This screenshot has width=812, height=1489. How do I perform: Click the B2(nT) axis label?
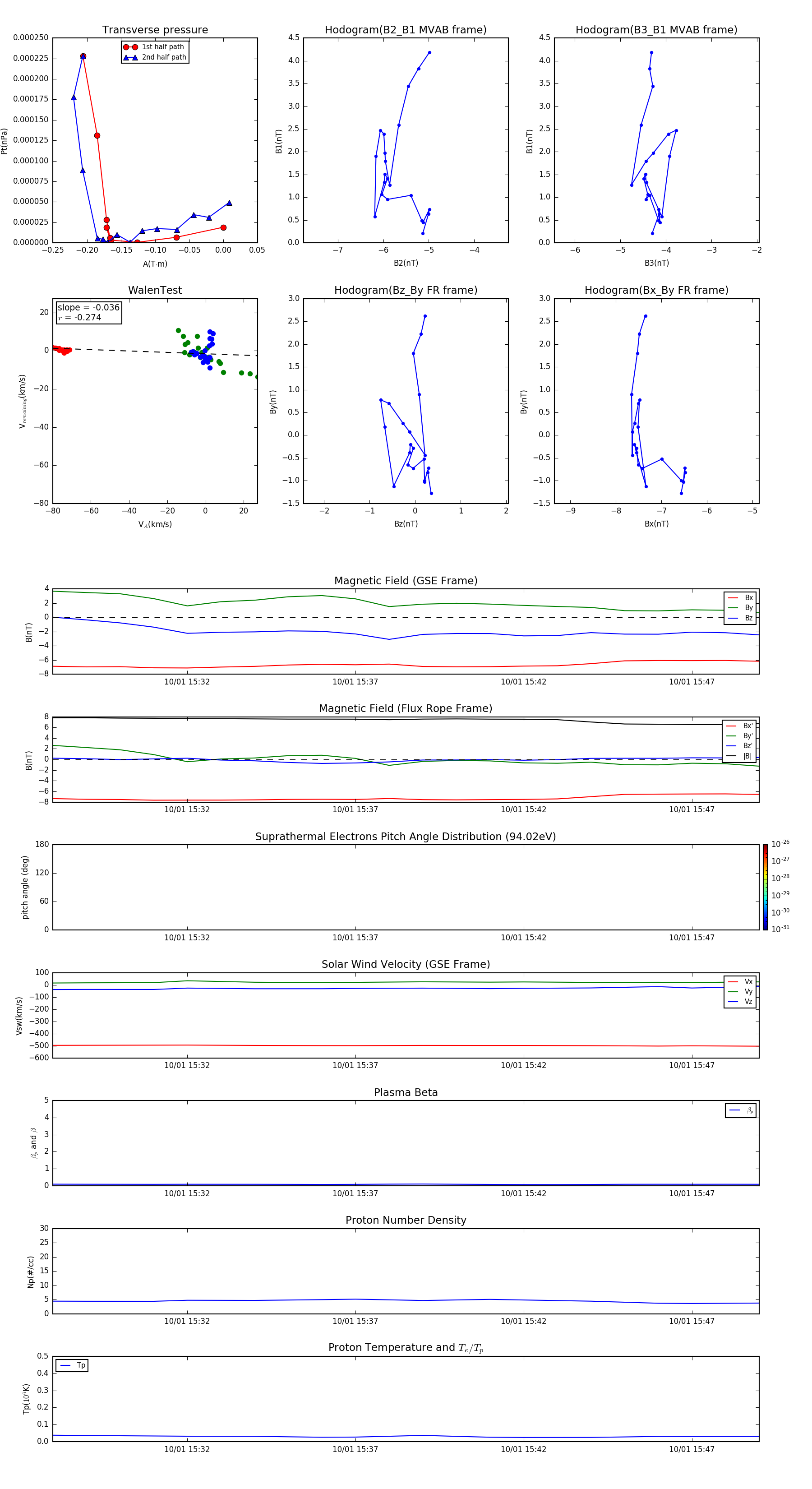406,263
